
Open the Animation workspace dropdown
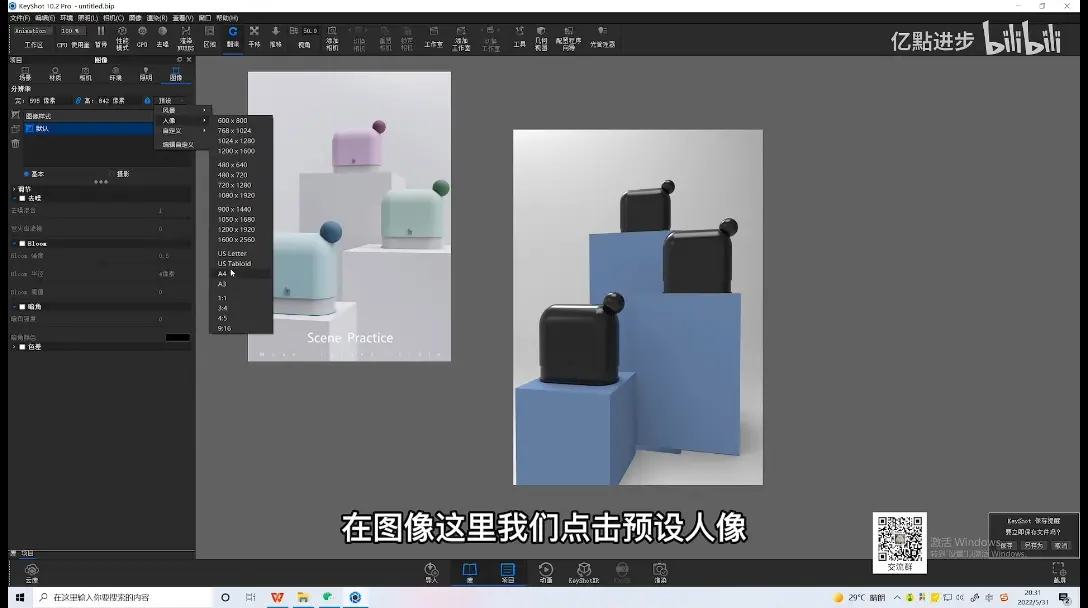(32, 31)
